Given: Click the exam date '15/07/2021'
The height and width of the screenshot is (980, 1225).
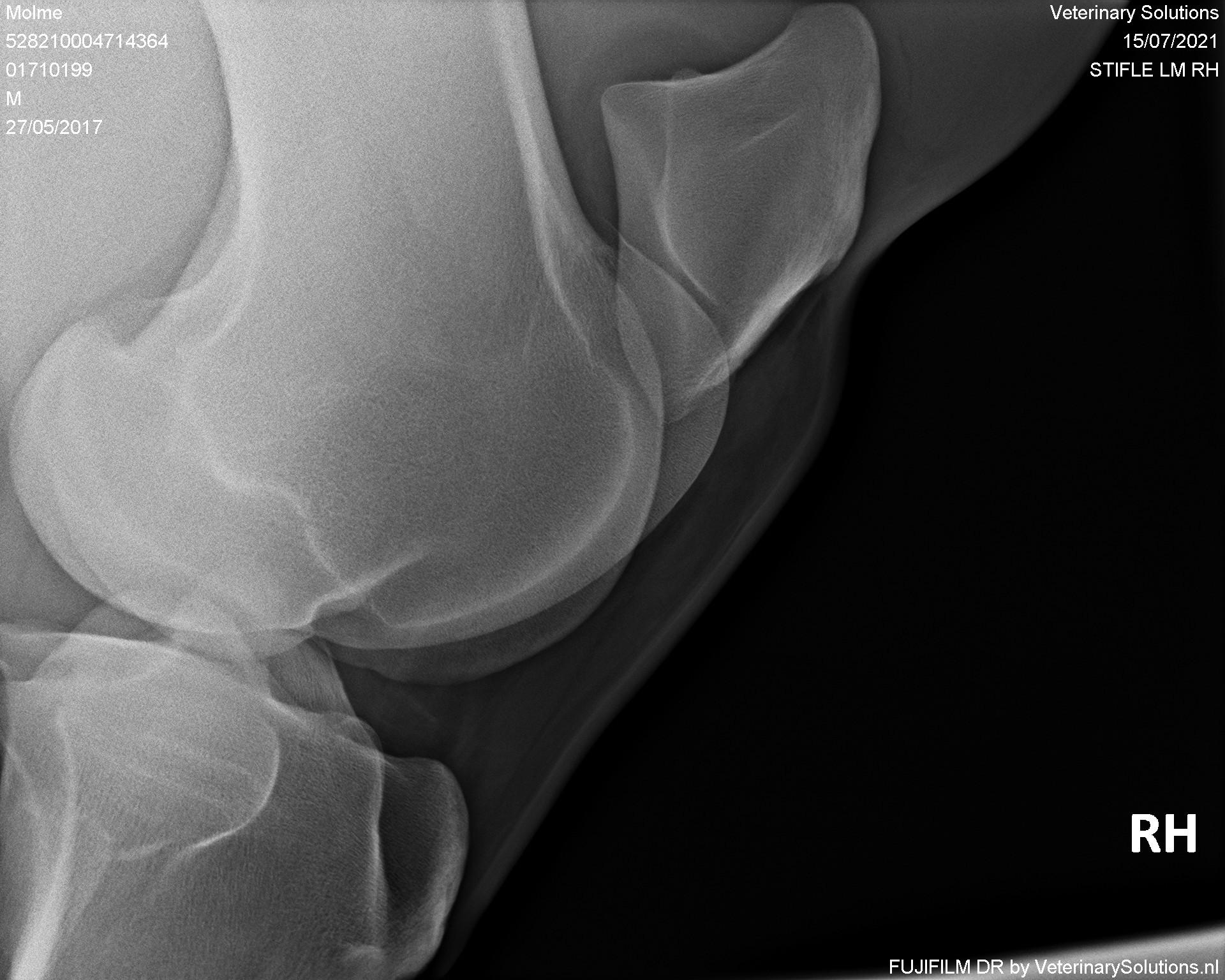Looking at the screenshot, I should pyautogui.click(x=1171, y=41).
